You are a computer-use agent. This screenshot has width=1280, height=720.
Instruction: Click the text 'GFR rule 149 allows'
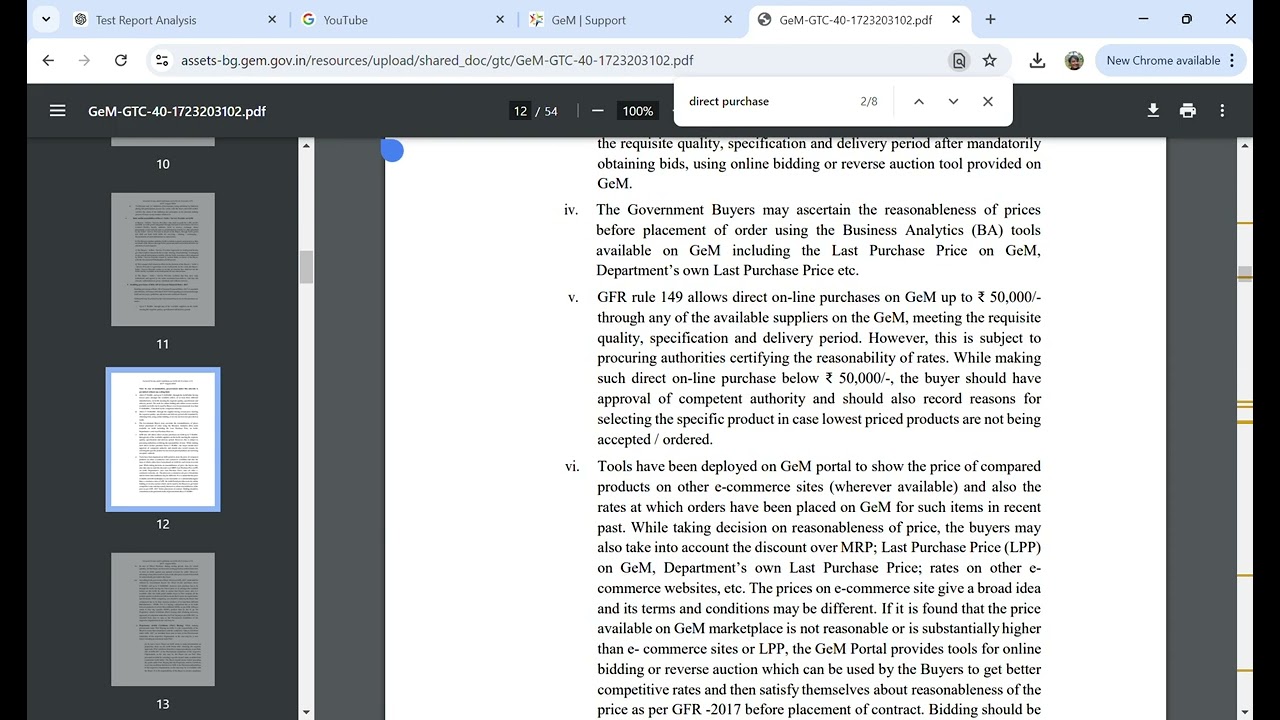[663, 297]
